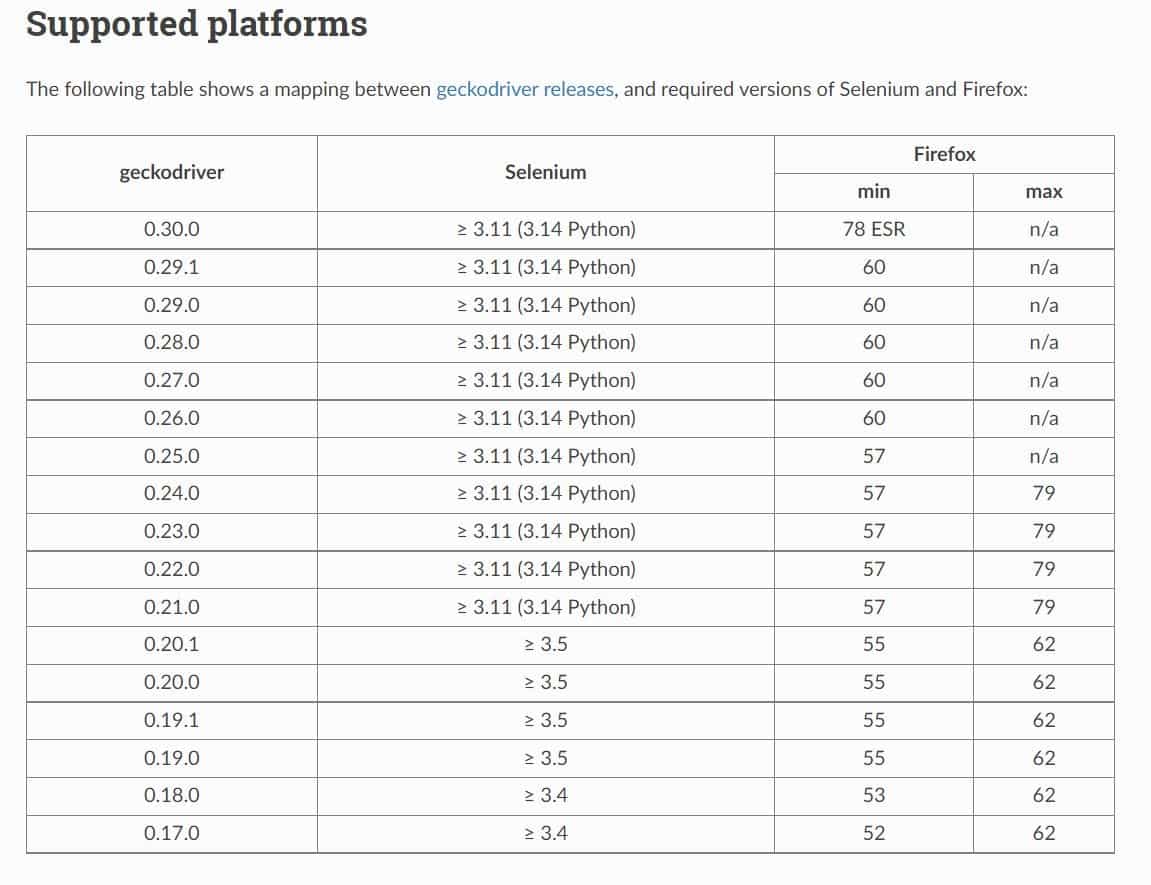This screenshot has width=1151, height=885.
Task: Click the Firefox min value 52 cell
Action: click(x=873, y=833)
